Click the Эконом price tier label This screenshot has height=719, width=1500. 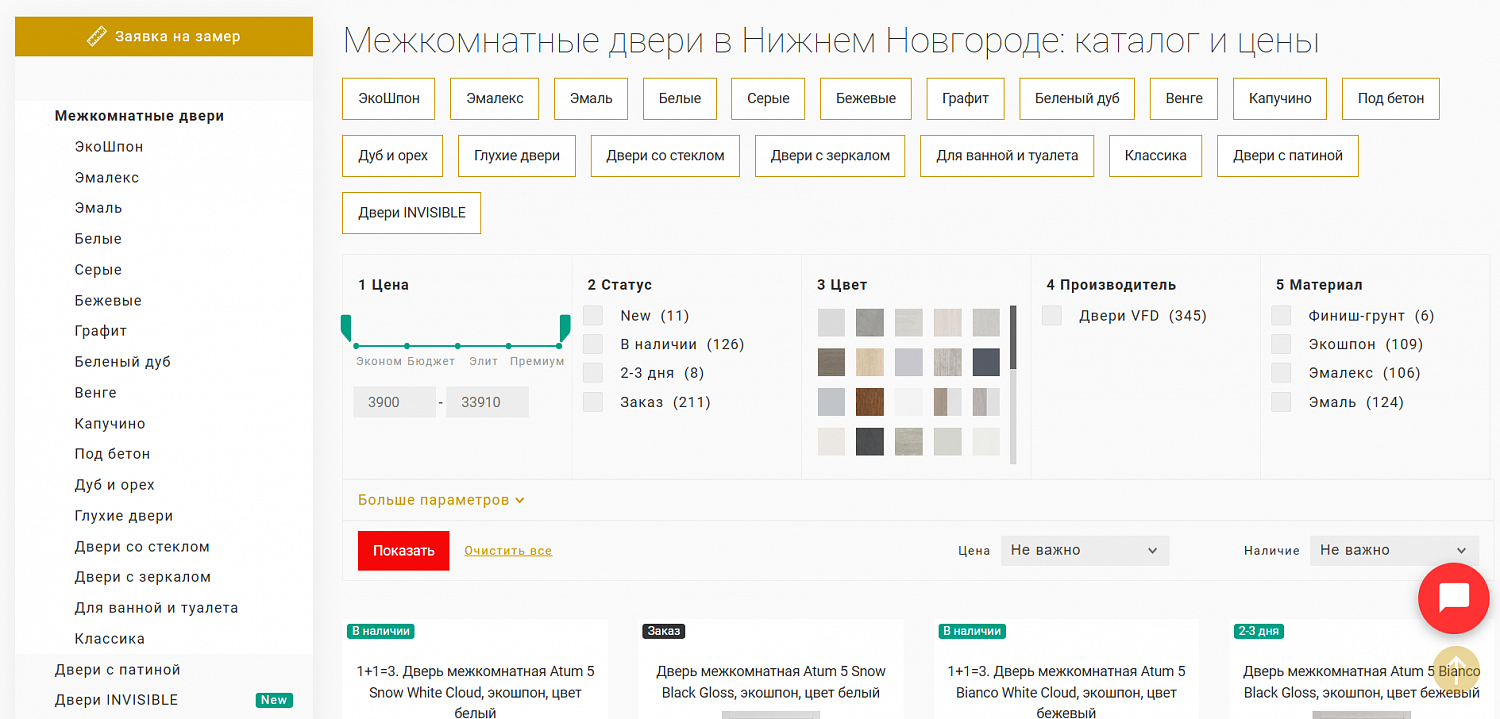[379, 362]
